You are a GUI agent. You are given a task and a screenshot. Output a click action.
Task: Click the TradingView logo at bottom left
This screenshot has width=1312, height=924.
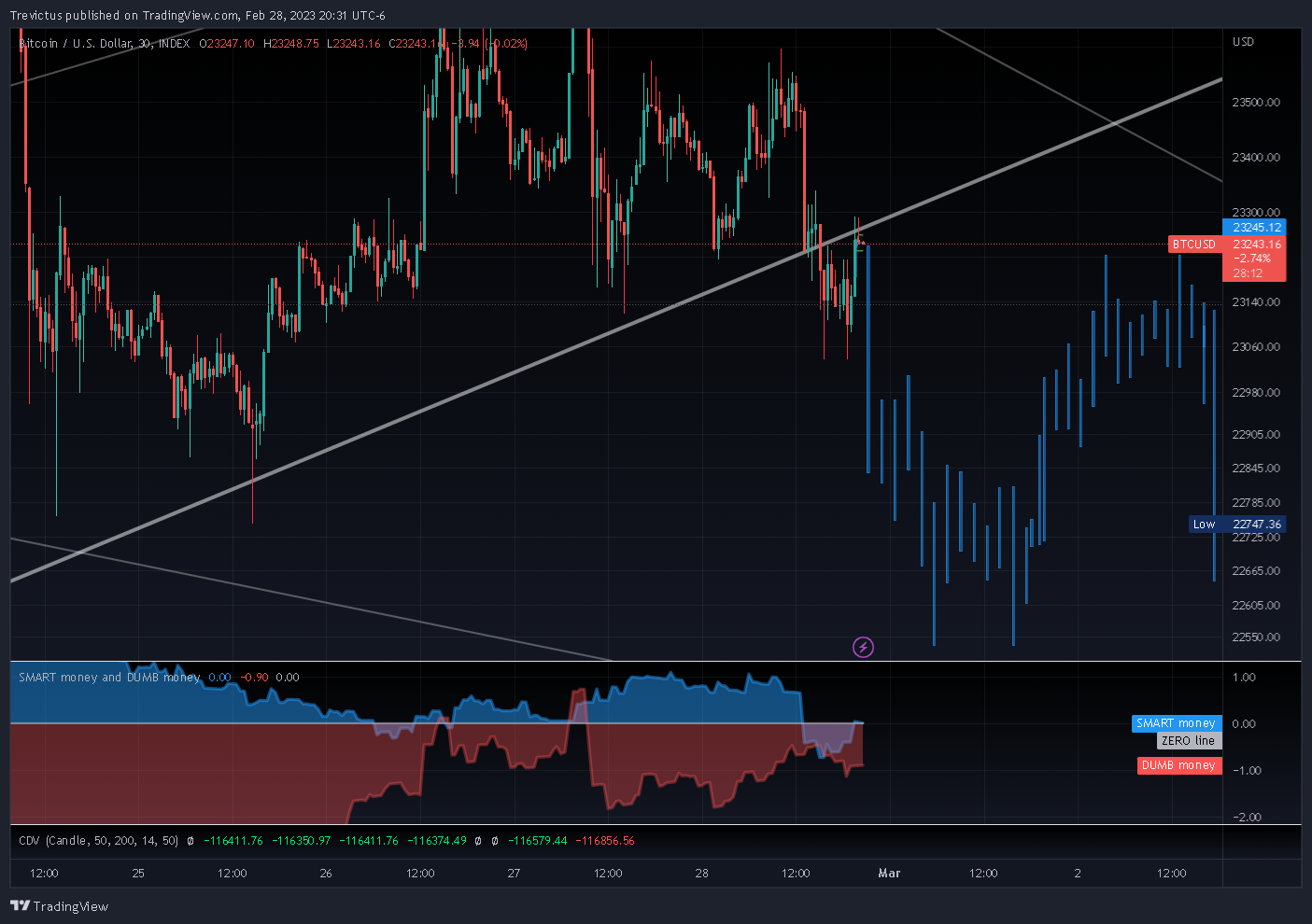pos(59,906)
